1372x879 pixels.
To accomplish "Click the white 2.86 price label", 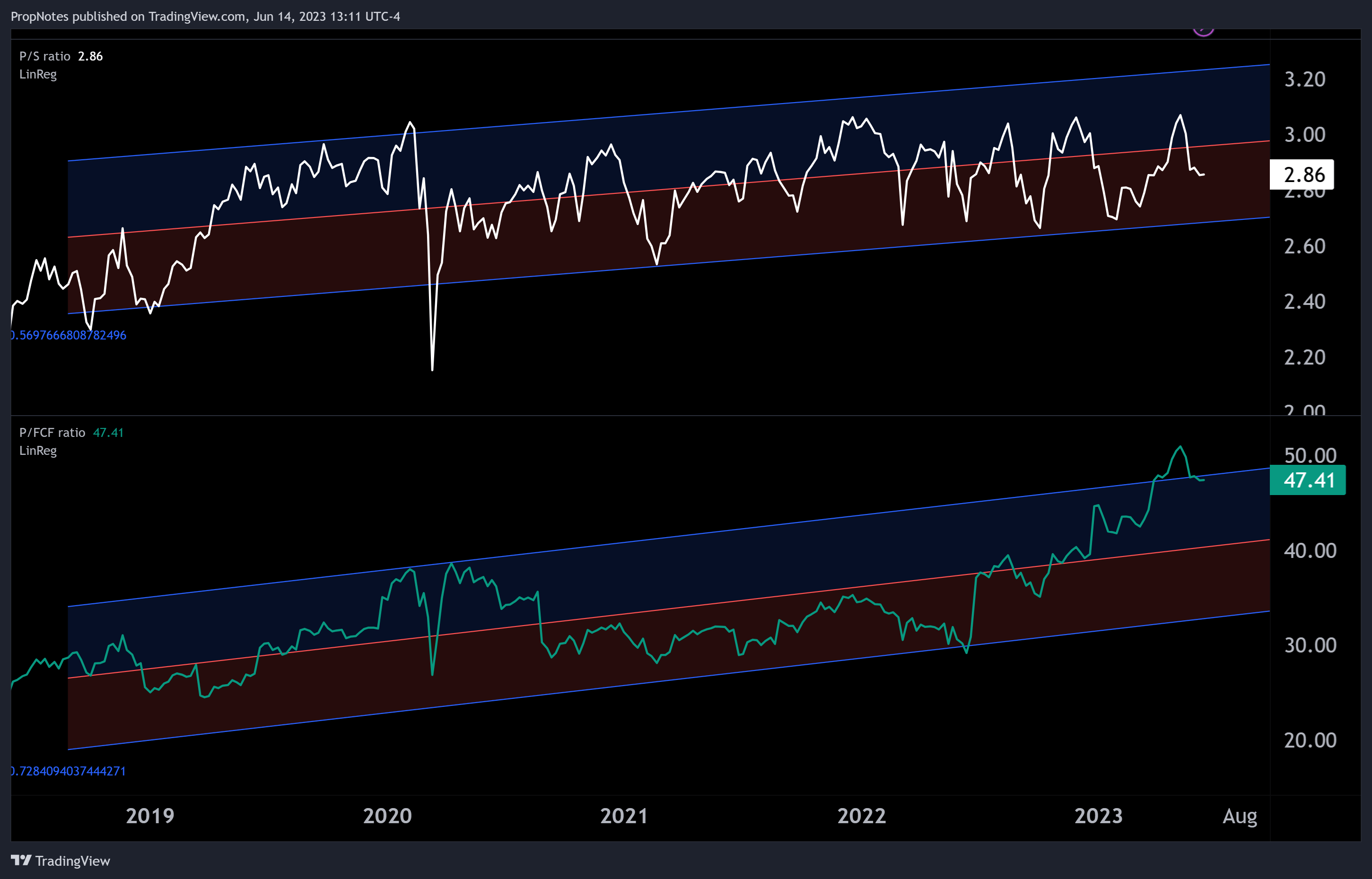I will (x=1302, y=174).
